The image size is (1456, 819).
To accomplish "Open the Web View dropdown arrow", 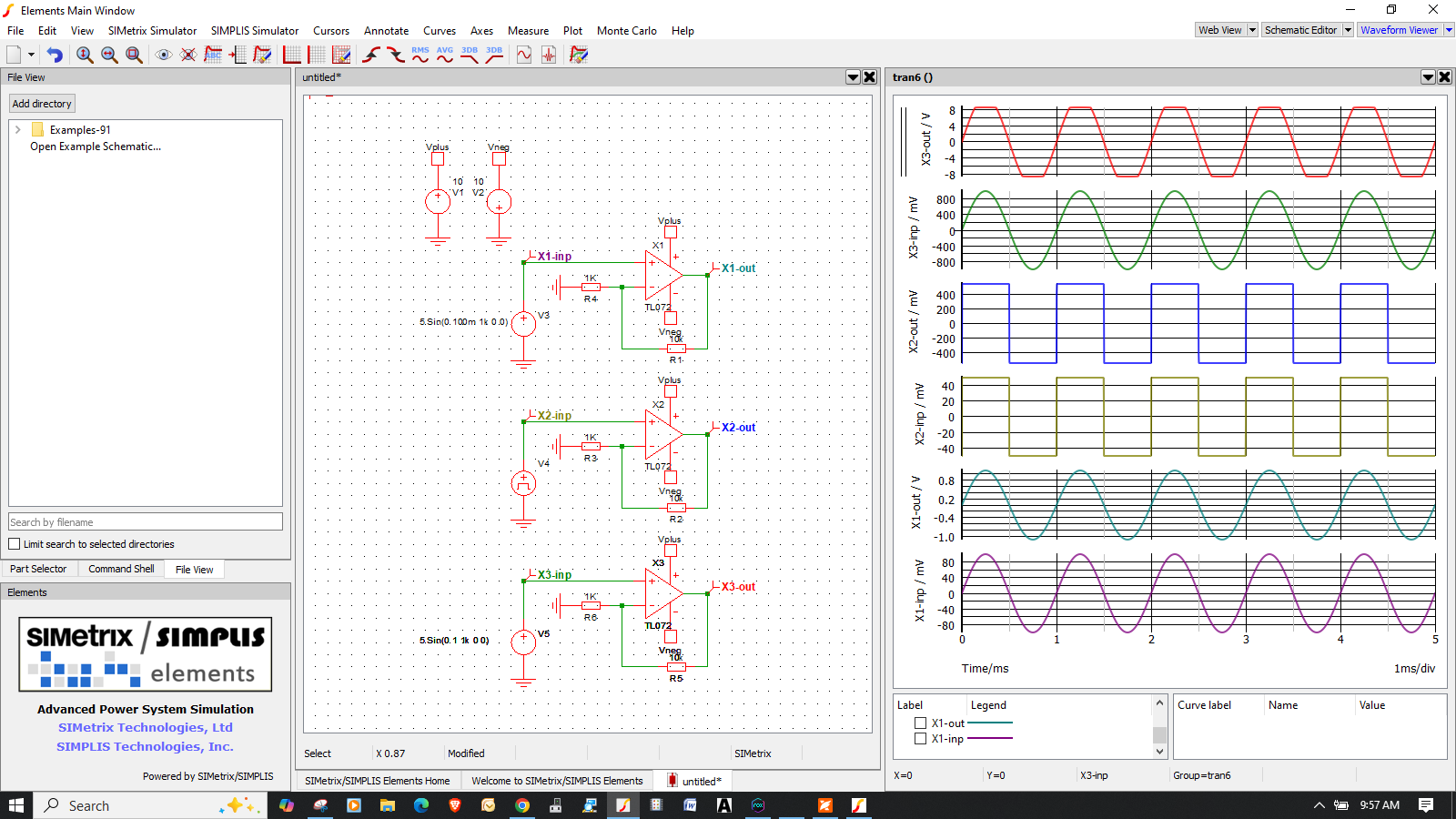I will point(1252,30).
